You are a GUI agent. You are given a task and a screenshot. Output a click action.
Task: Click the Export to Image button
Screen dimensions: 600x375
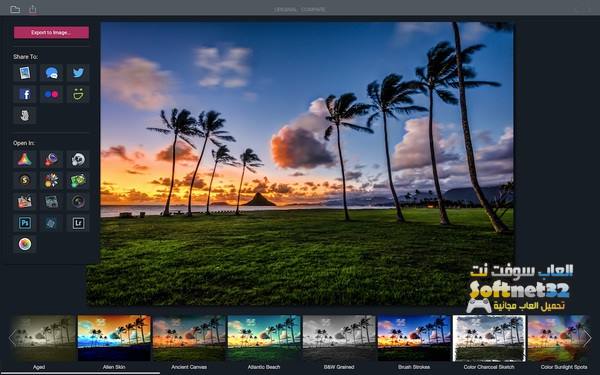click(x=51, y=33)
